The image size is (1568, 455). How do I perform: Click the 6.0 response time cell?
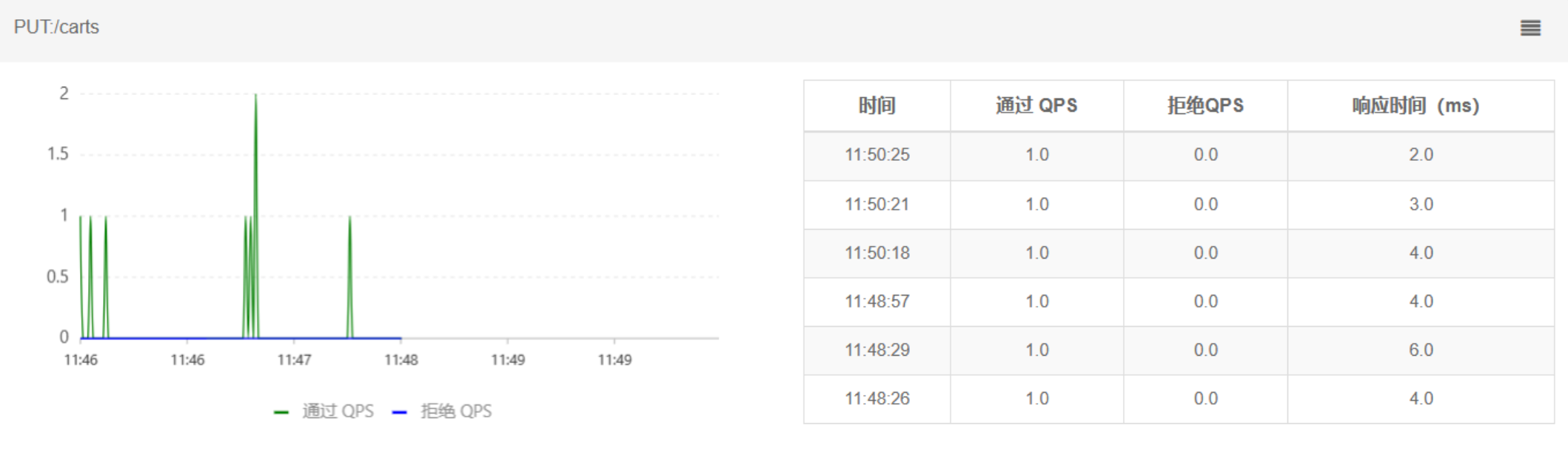[1421, 351]
